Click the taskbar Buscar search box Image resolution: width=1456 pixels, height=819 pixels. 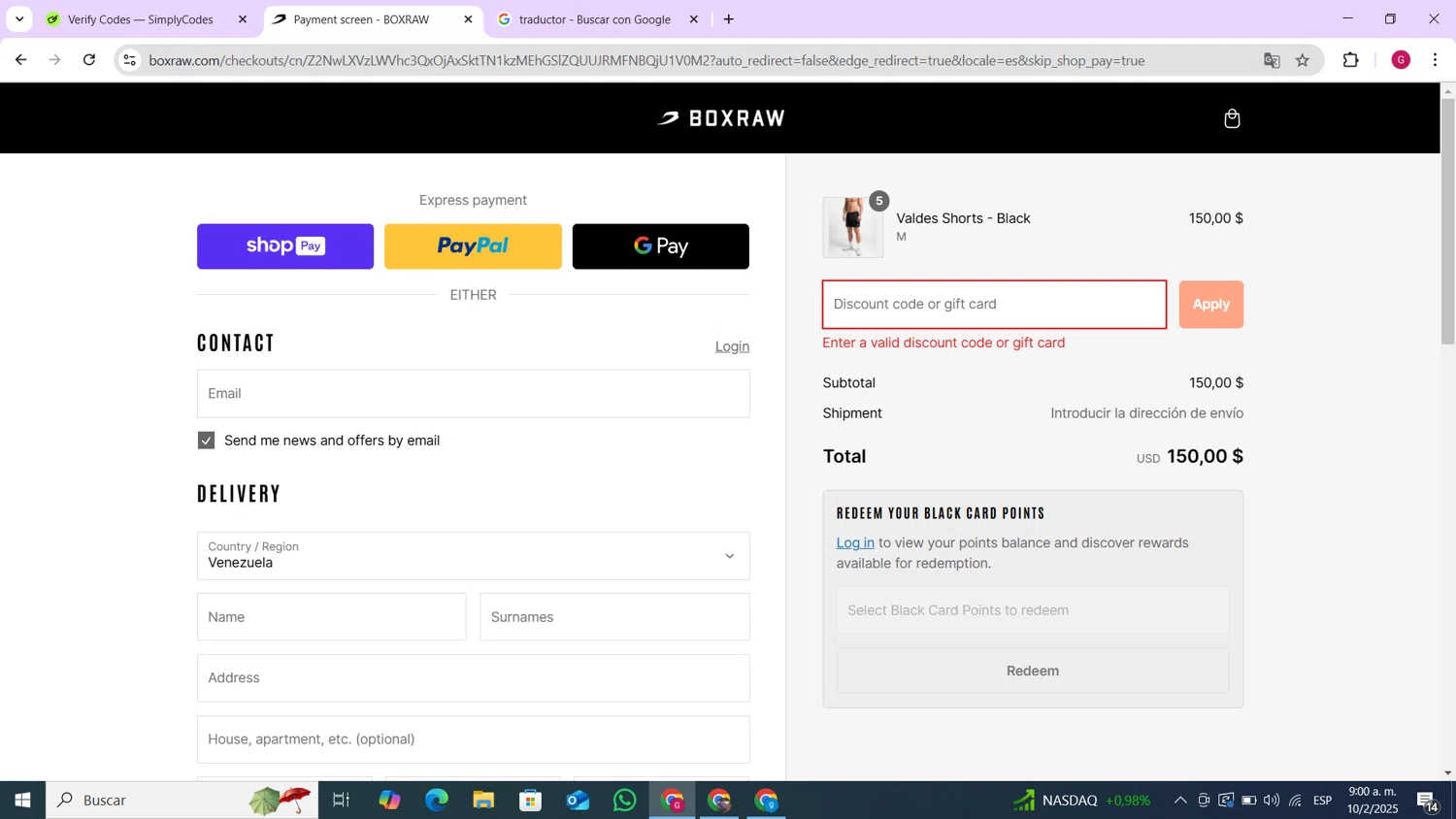(182, 801)
